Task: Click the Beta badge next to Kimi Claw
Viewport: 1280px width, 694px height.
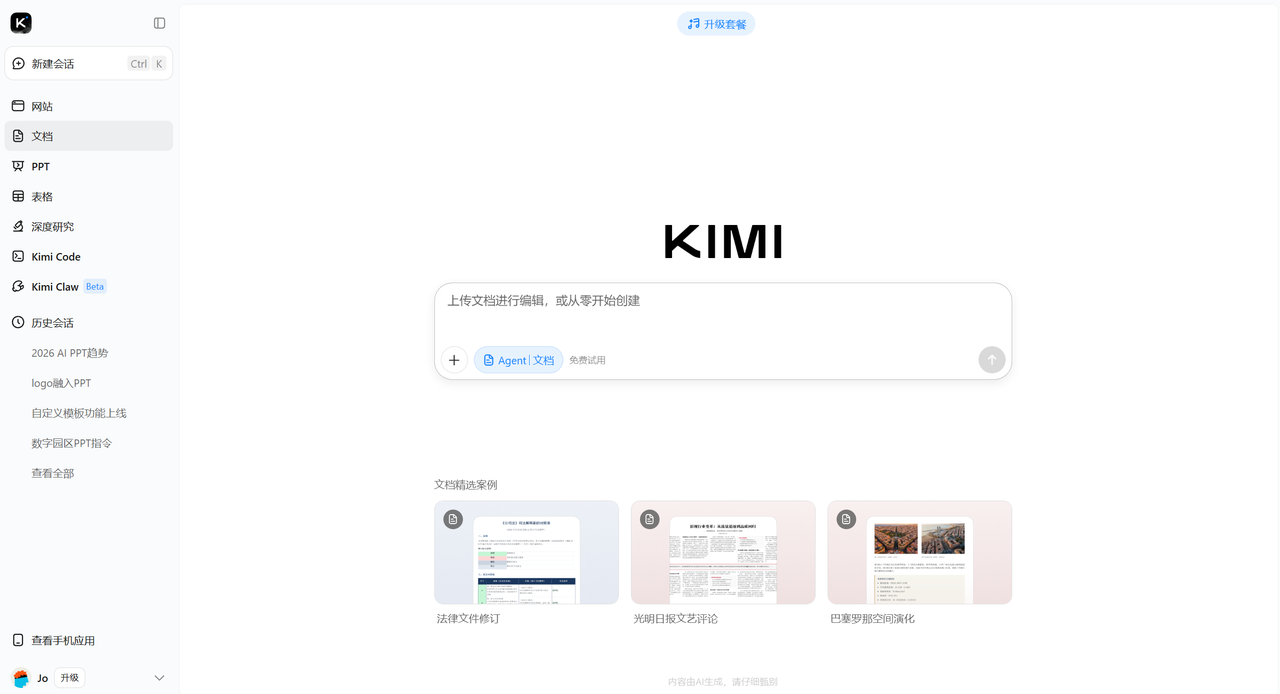Action: [94, 286]
